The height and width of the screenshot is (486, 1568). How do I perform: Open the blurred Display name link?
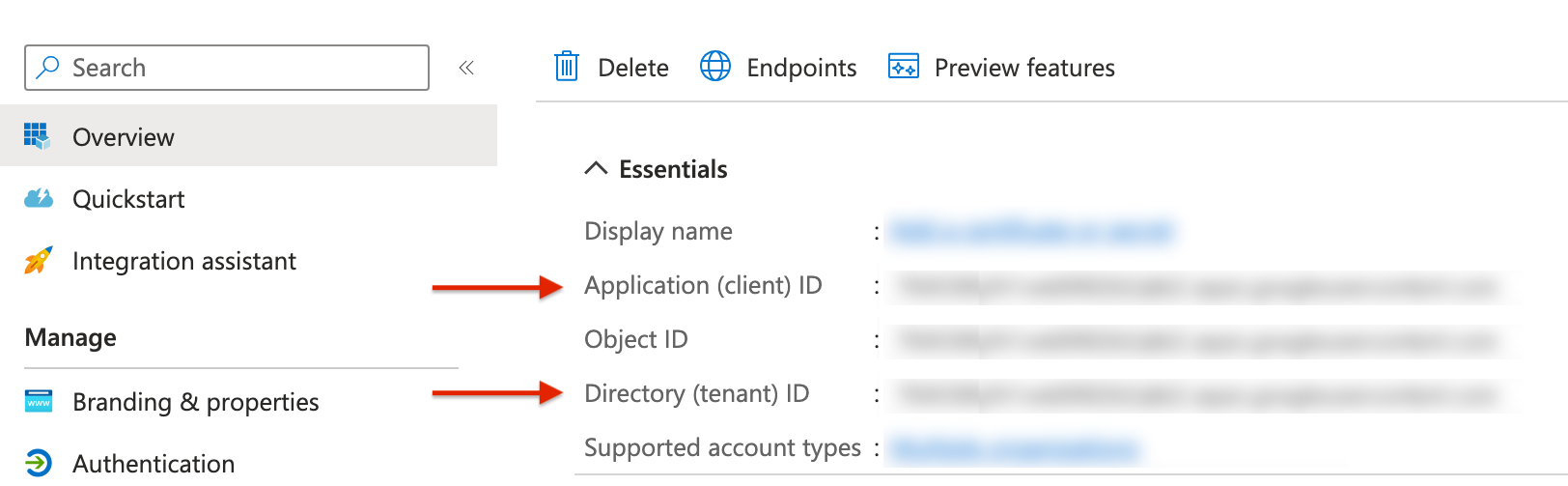pyautogui.click(x=1030, y=232)
